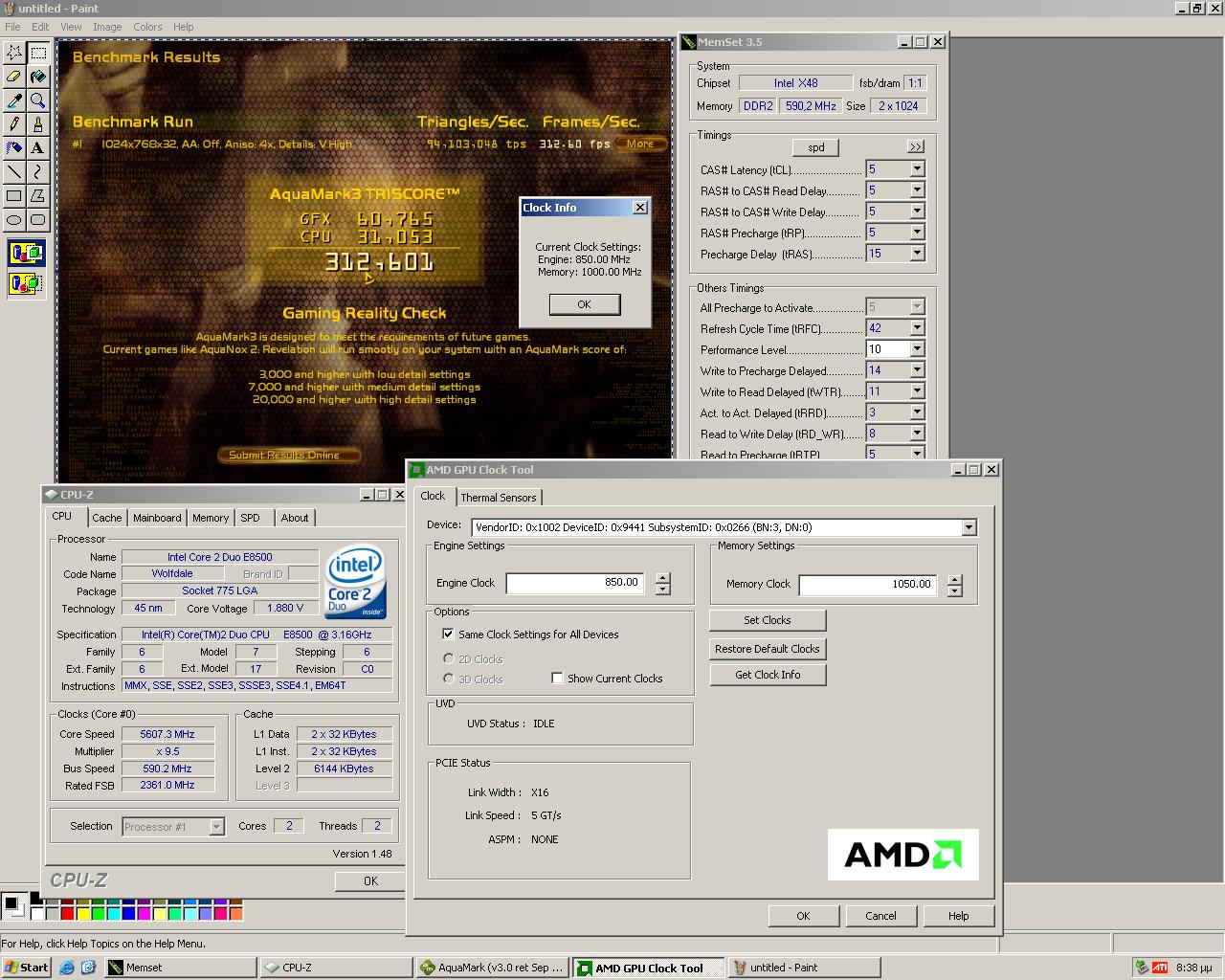
Task: Pick the Fill With Color bucket tool
Action: click(38, 77)
